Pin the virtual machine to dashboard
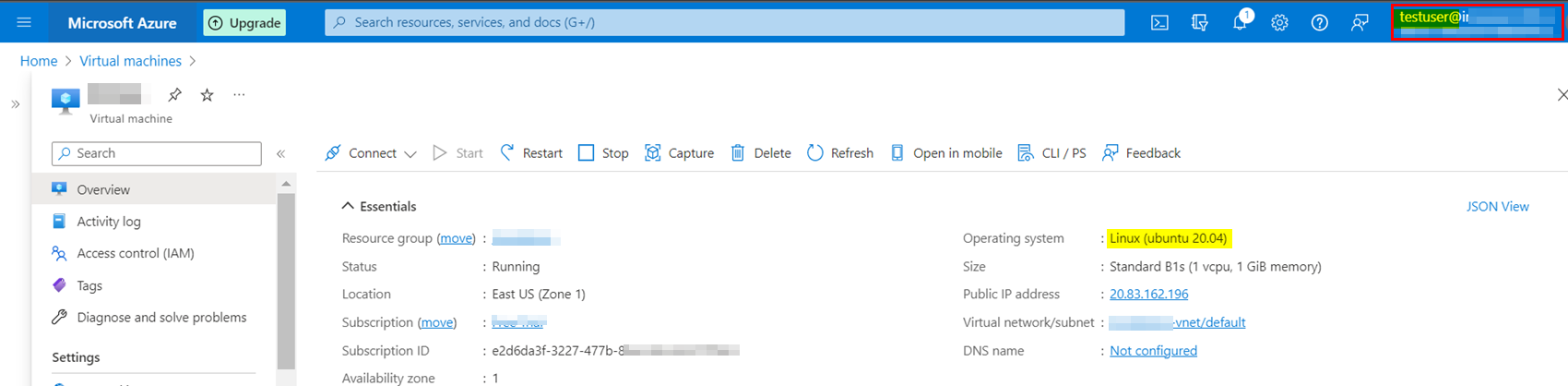 [x=174, y=94]
